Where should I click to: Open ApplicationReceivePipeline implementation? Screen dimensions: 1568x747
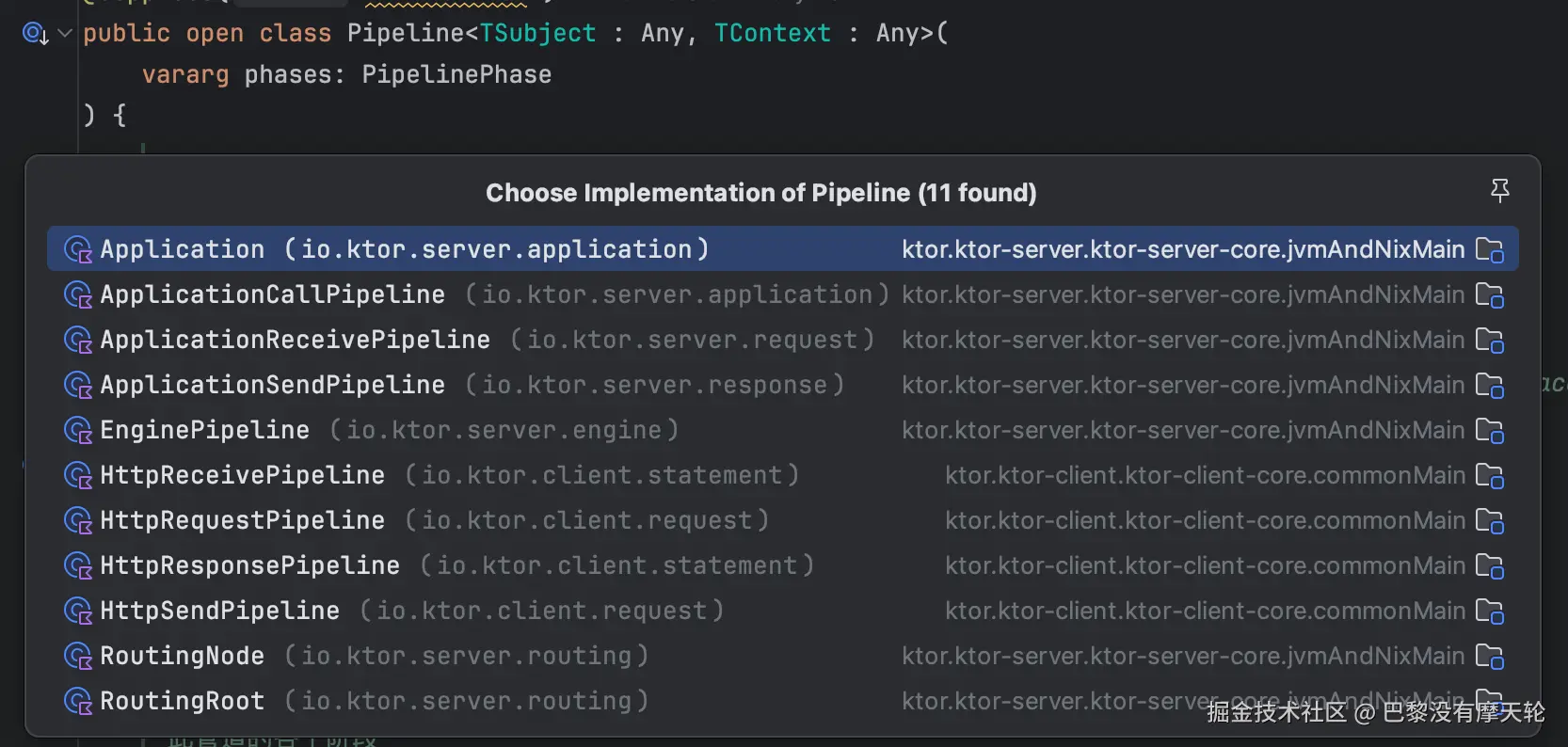click(295, 340)
